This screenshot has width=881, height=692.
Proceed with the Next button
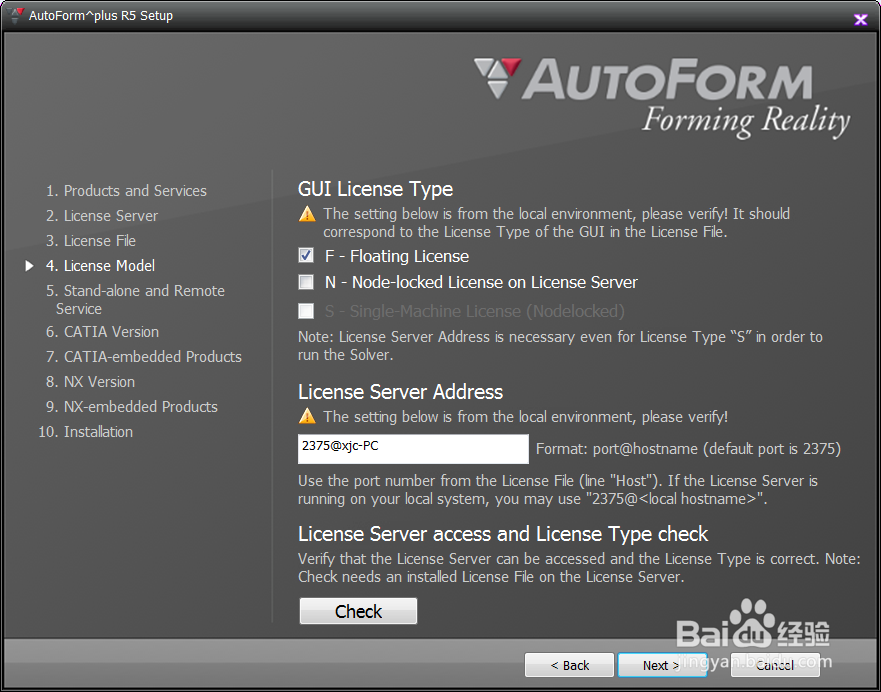pos(661,666)
